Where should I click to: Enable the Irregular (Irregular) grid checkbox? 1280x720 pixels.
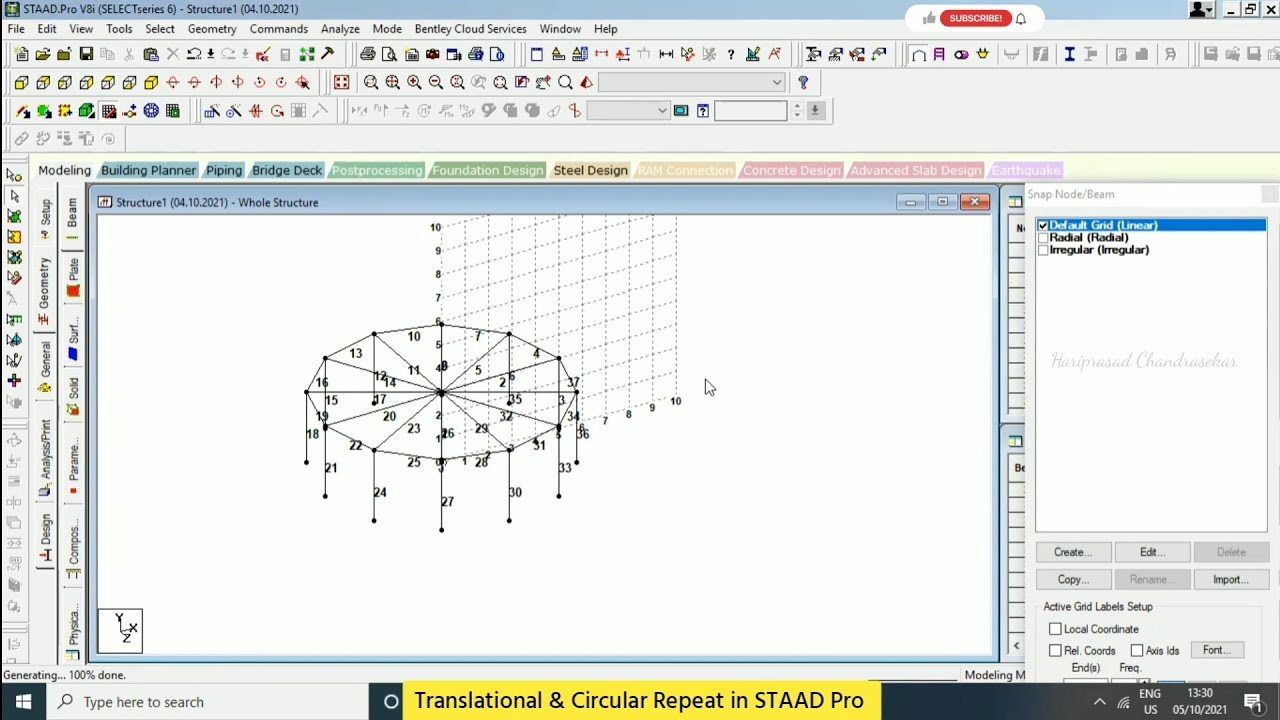1043,250
